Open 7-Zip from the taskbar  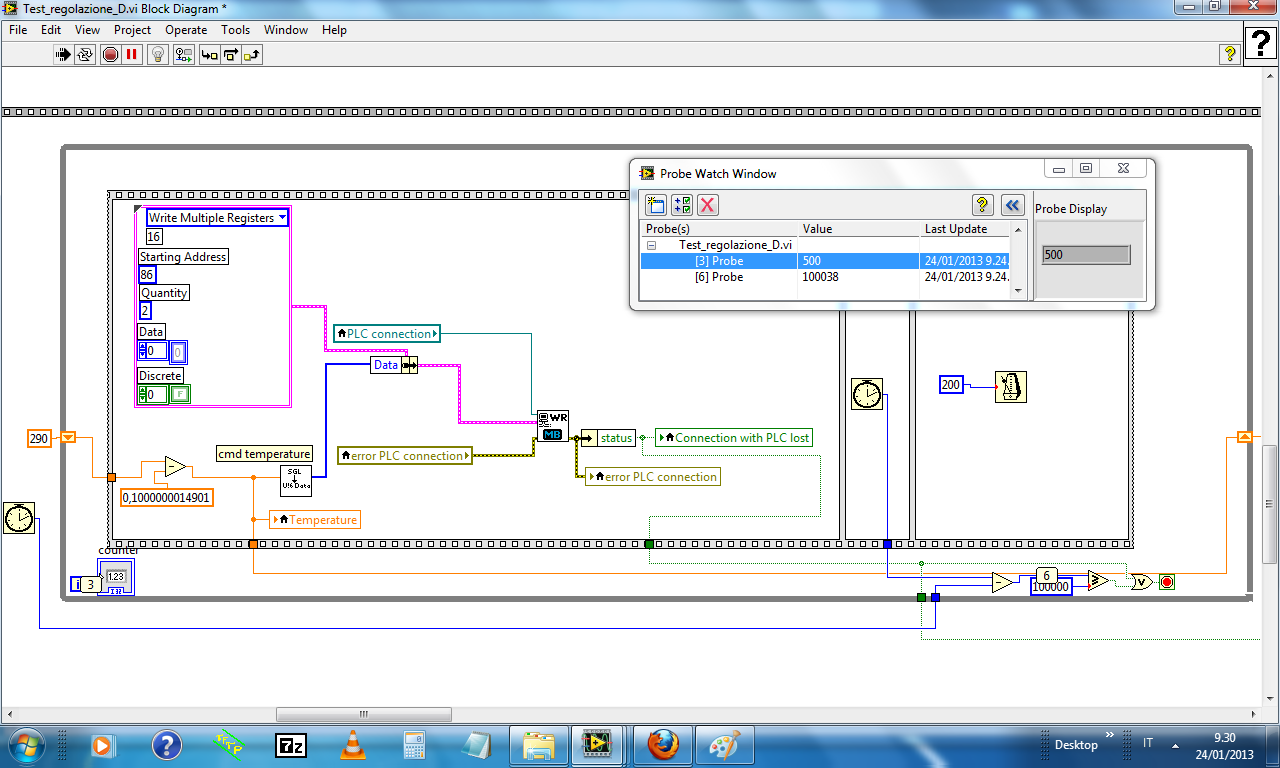pos(291,745)
